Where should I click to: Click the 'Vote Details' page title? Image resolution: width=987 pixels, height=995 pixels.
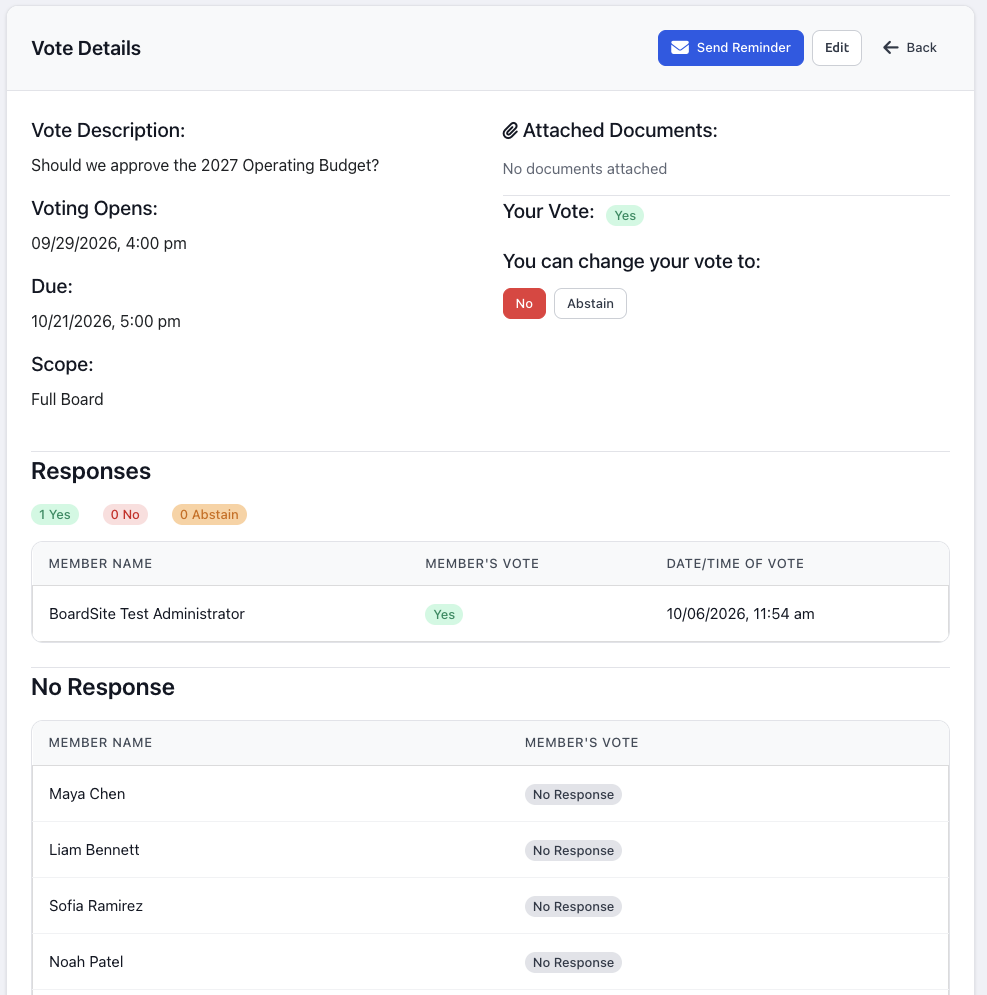point(86,48)
